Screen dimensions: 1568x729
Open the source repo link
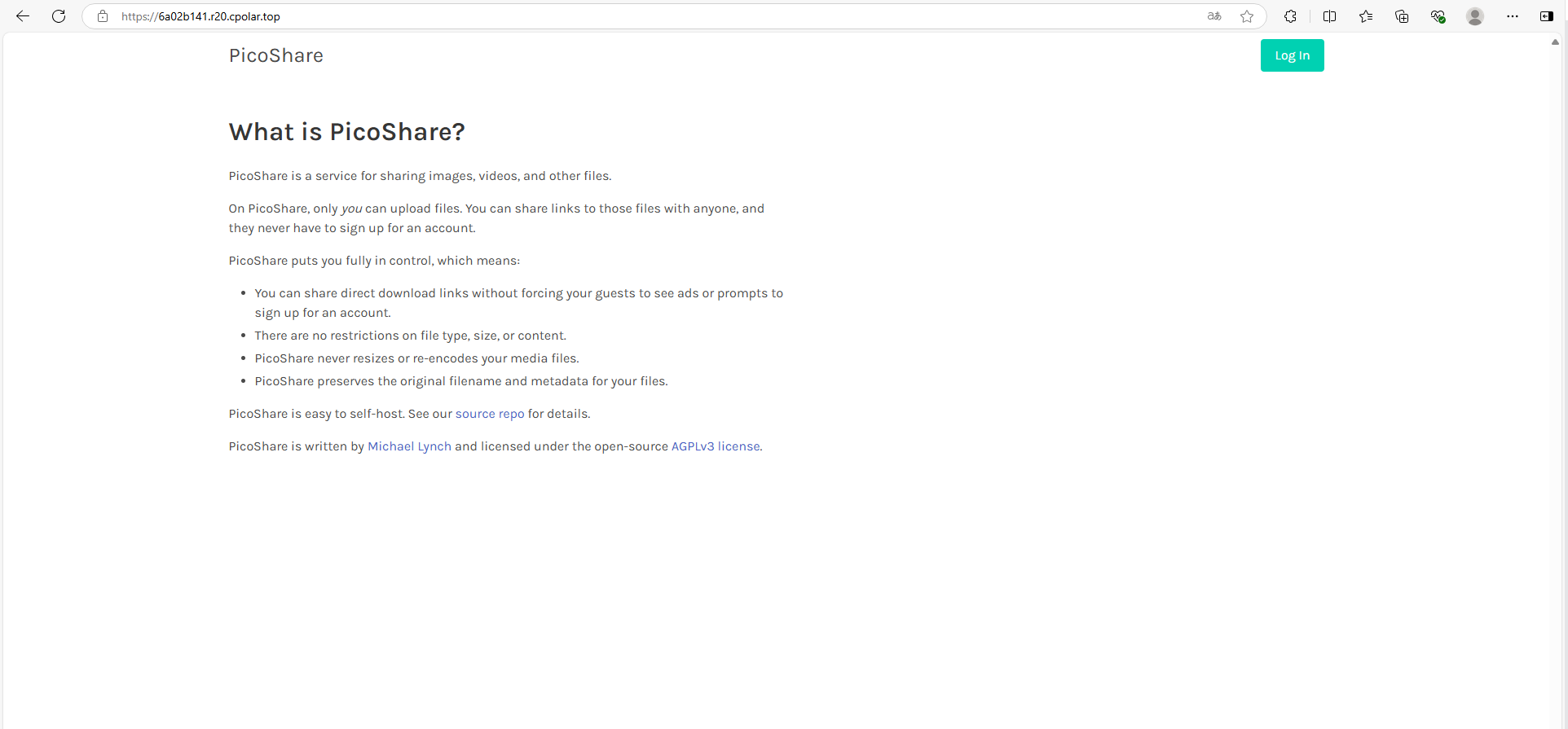(490, 414)
